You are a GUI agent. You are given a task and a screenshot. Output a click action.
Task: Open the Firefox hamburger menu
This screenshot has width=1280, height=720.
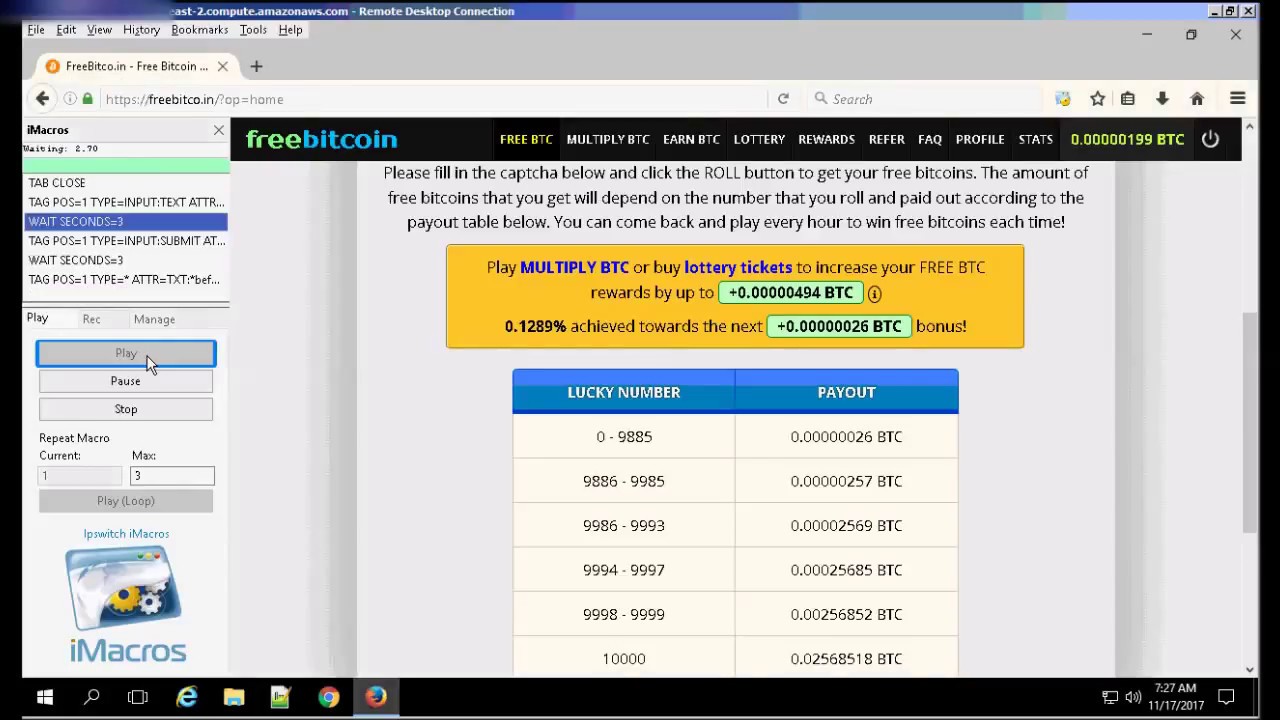1237,98
